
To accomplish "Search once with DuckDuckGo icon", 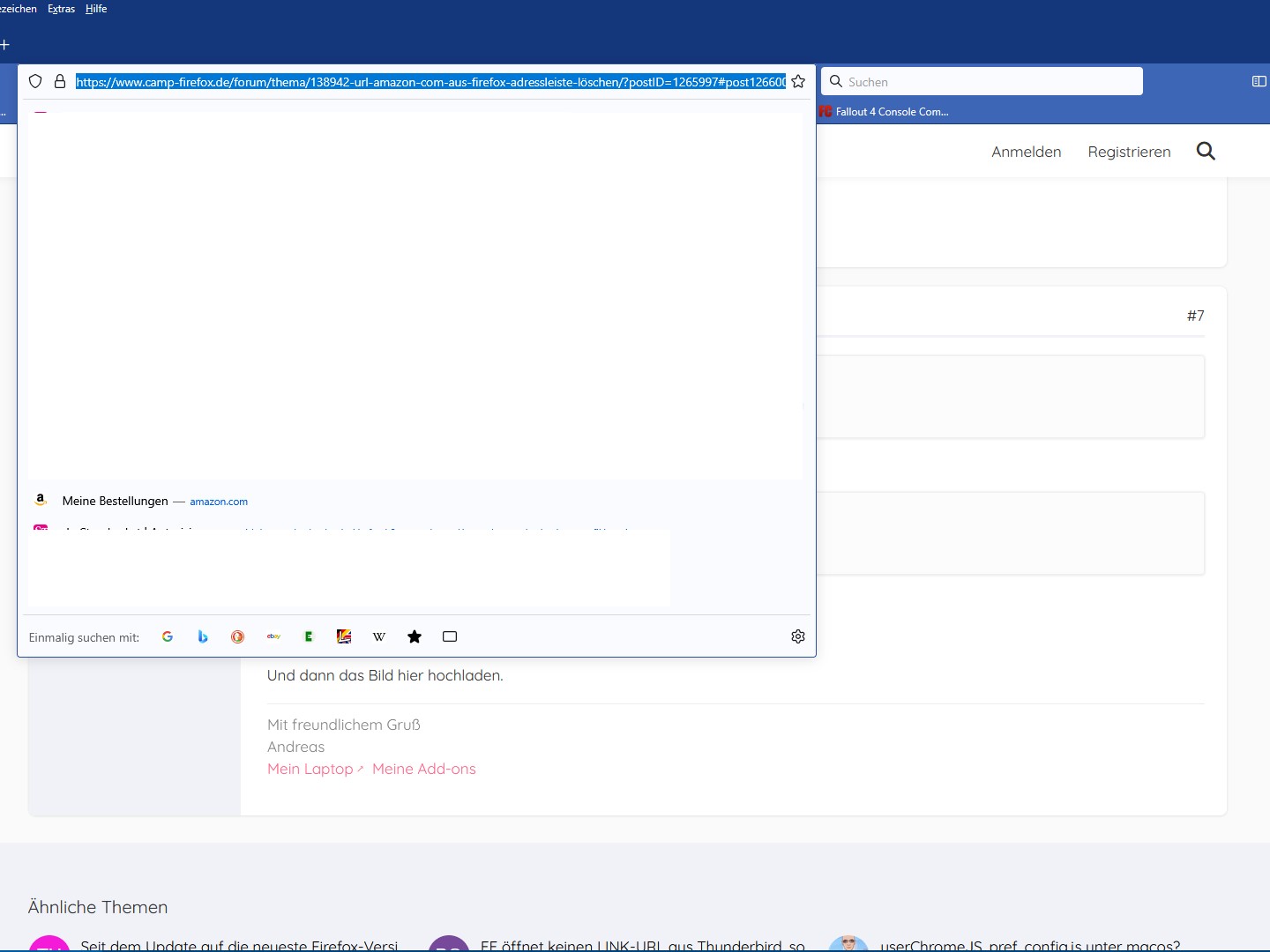I will pos(237,636).
